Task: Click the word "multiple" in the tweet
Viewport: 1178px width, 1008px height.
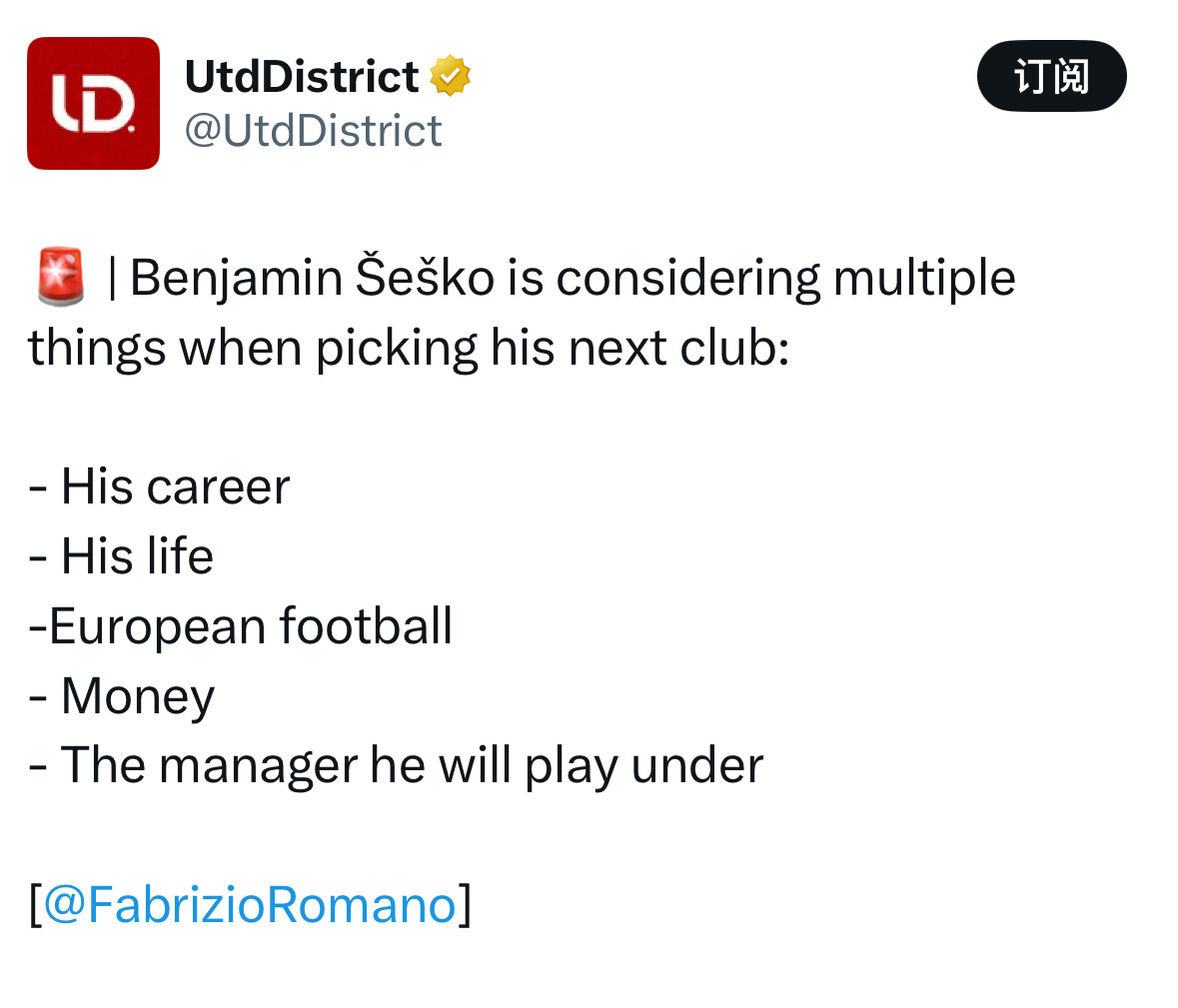Action: tap(924, 279)
